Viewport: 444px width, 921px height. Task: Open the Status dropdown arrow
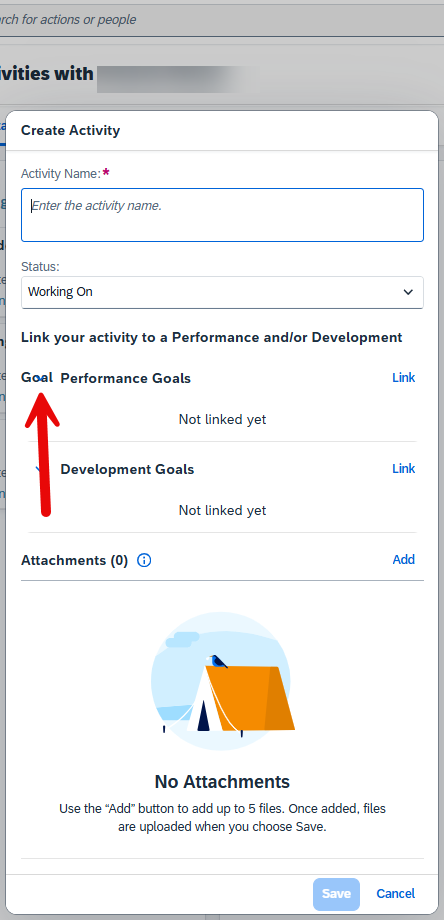[408, 292]
